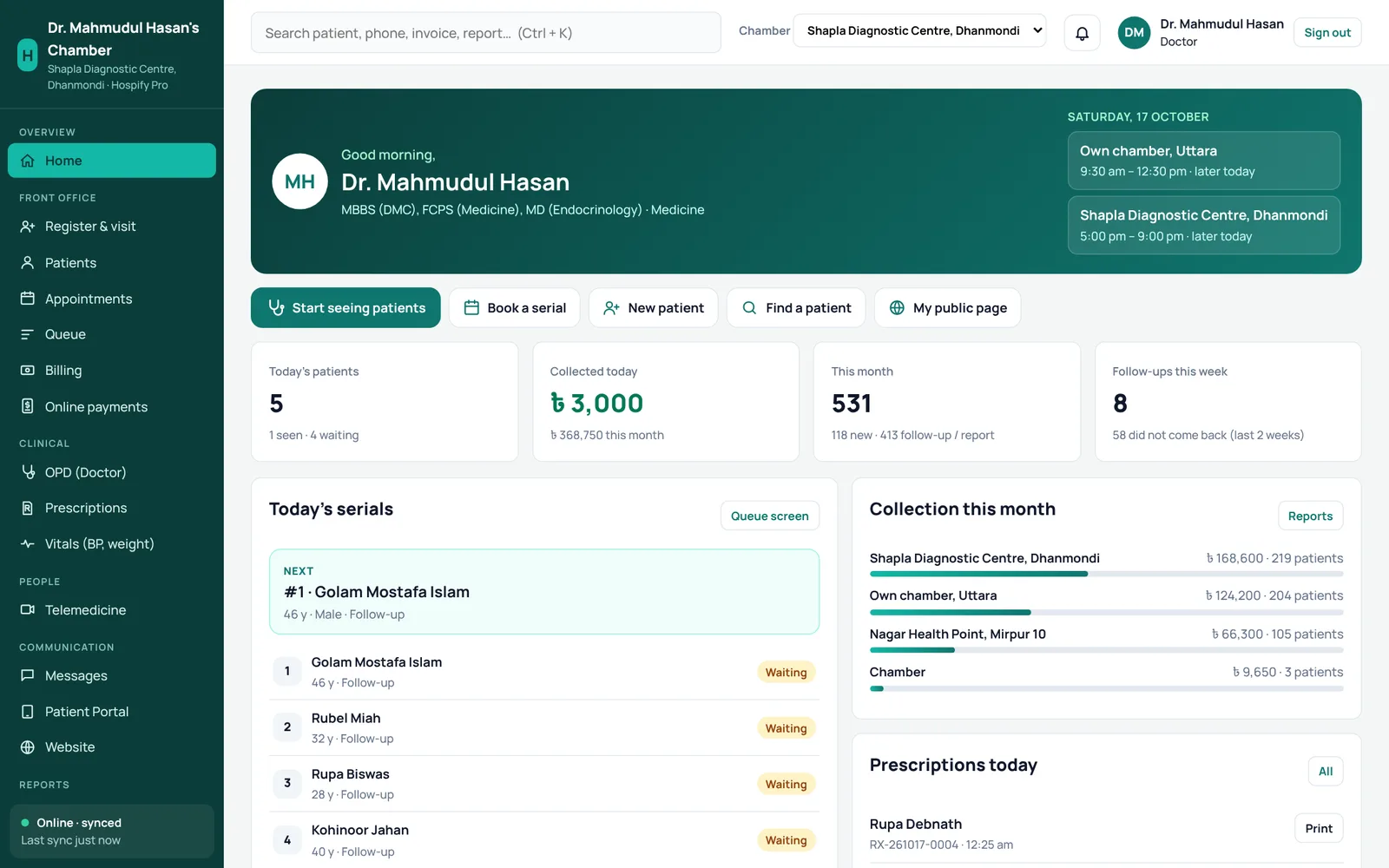Open Reports for Collection this month

[x=1310, y=516]
